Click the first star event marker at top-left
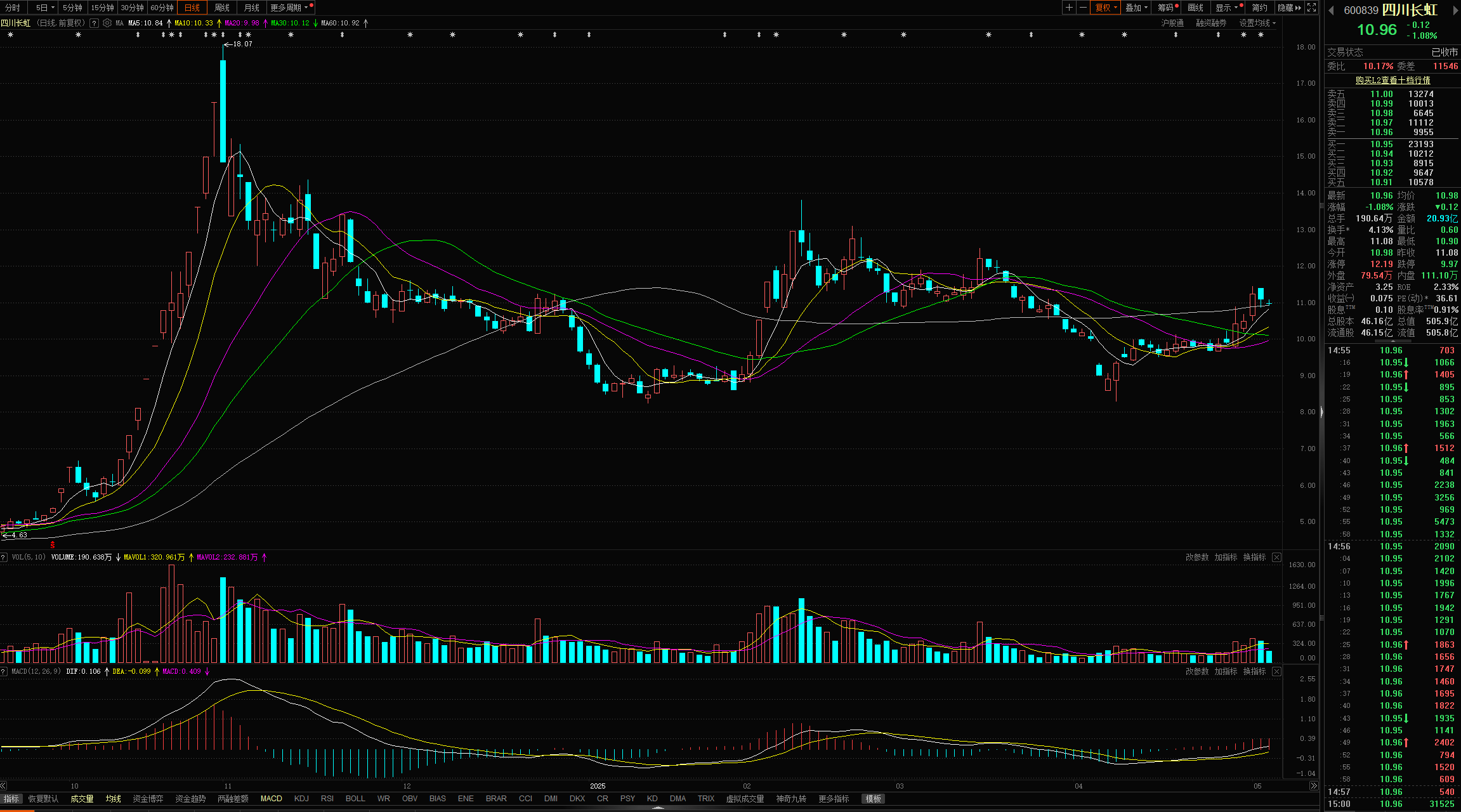The height and width of the screenshot is (812, 1461). 10,35
